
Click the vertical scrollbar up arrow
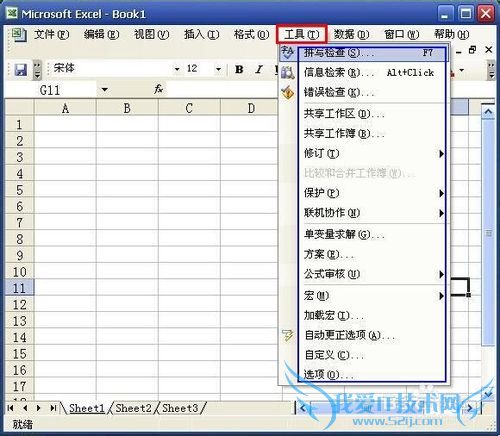point(488,111)
